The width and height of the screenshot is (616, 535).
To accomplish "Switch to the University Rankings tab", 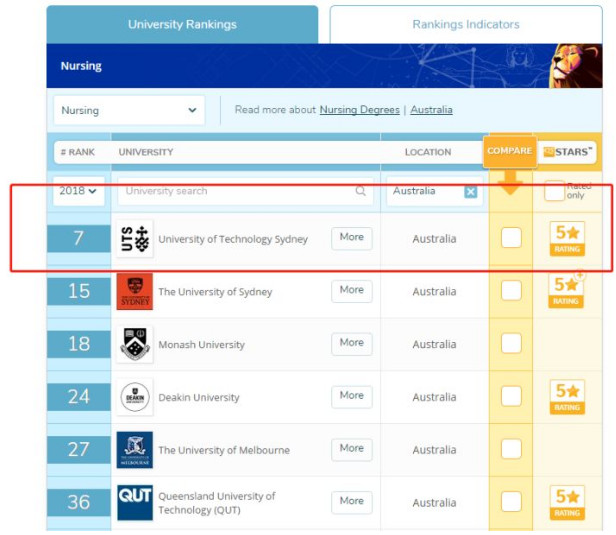I will [182, 24].
